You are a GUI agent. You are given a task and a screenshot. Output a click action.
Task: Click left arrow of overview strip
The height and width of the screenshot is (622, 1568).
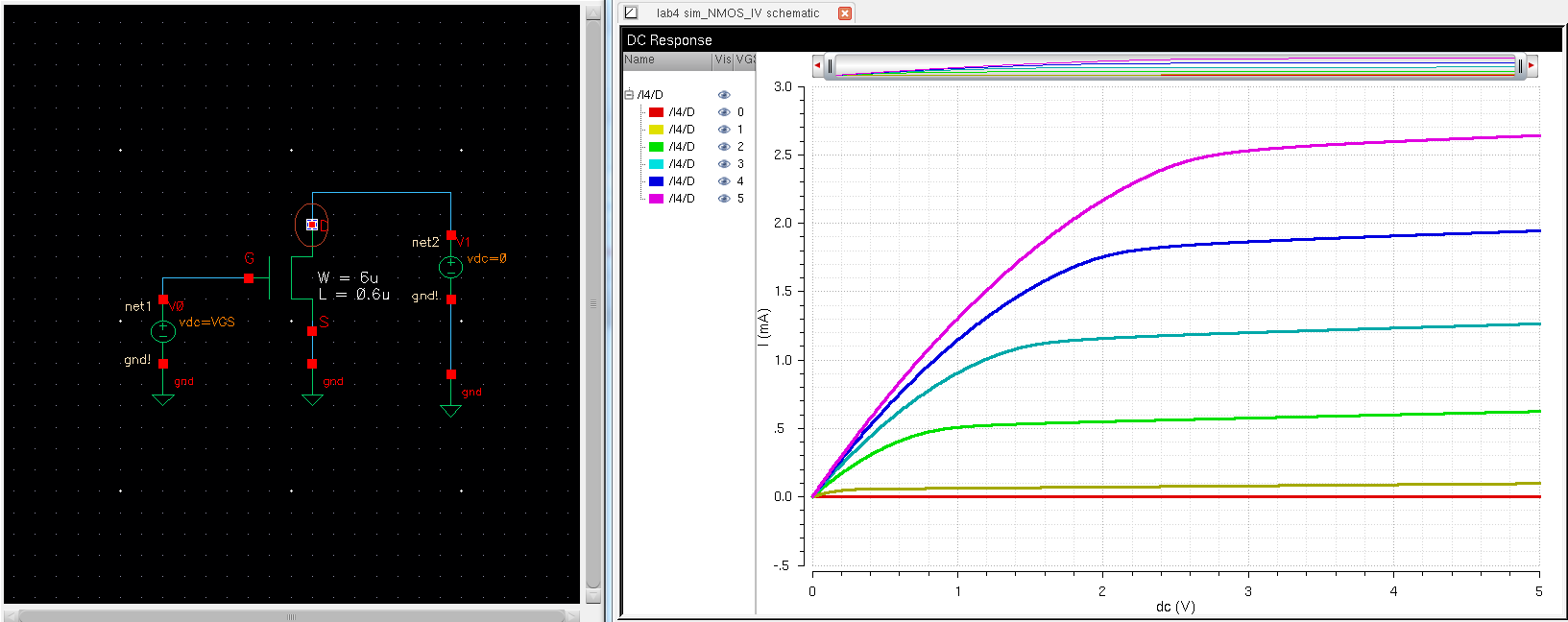coord(817,65)
